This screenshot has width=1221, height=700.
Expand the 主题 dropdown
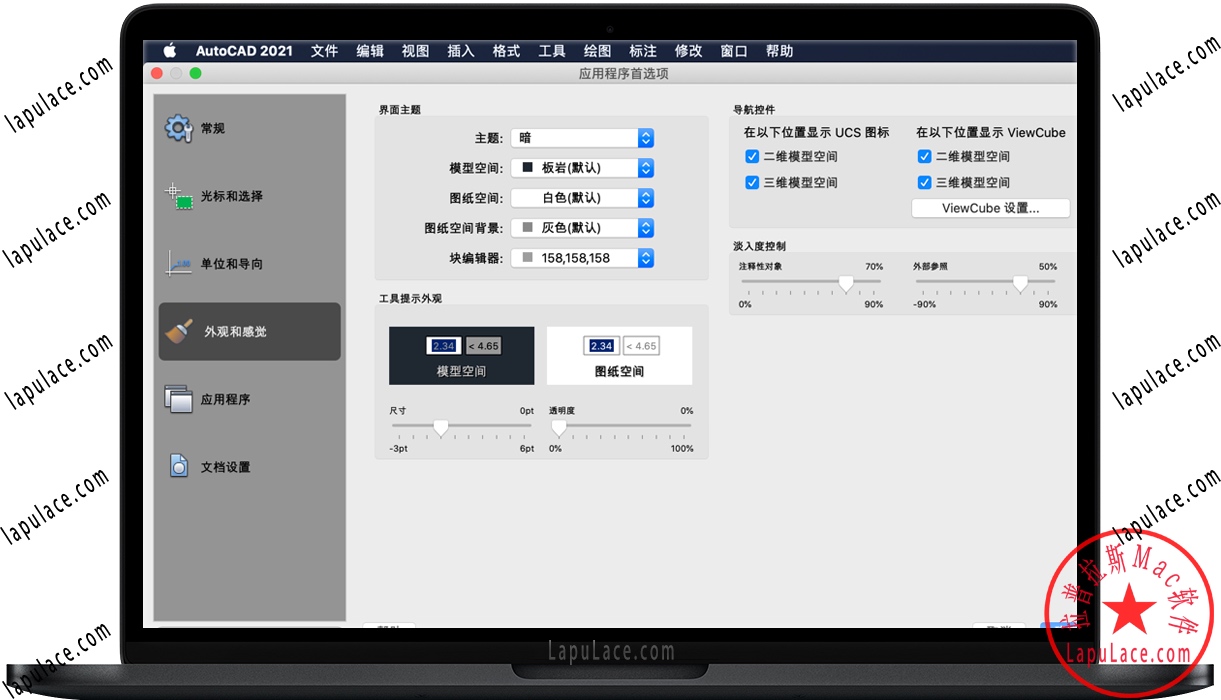pyautogui.click(x=645, y=138)
